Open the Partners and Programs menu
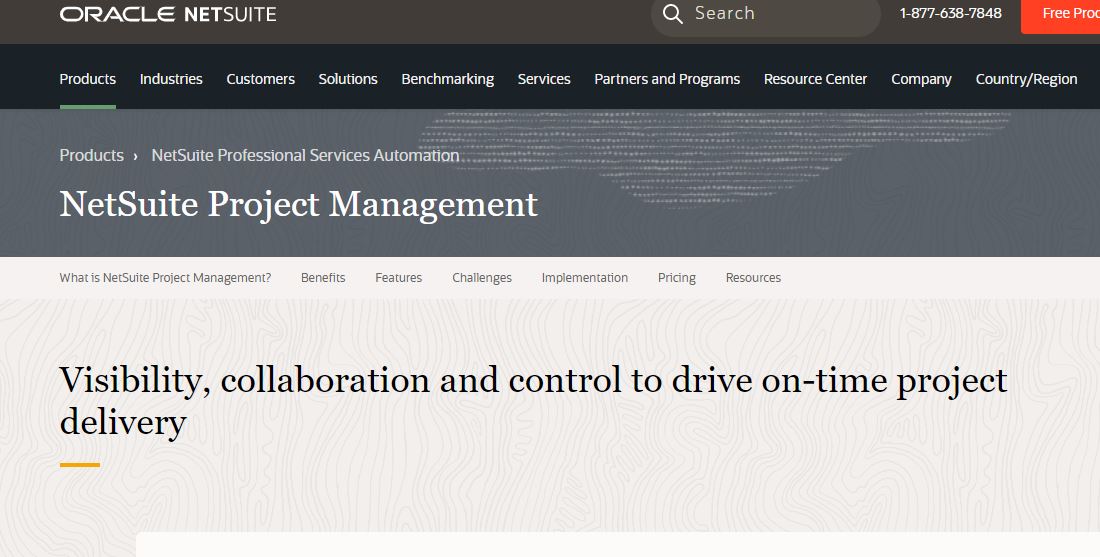Viewport: 1100px width, 557px height. (667, 79)
